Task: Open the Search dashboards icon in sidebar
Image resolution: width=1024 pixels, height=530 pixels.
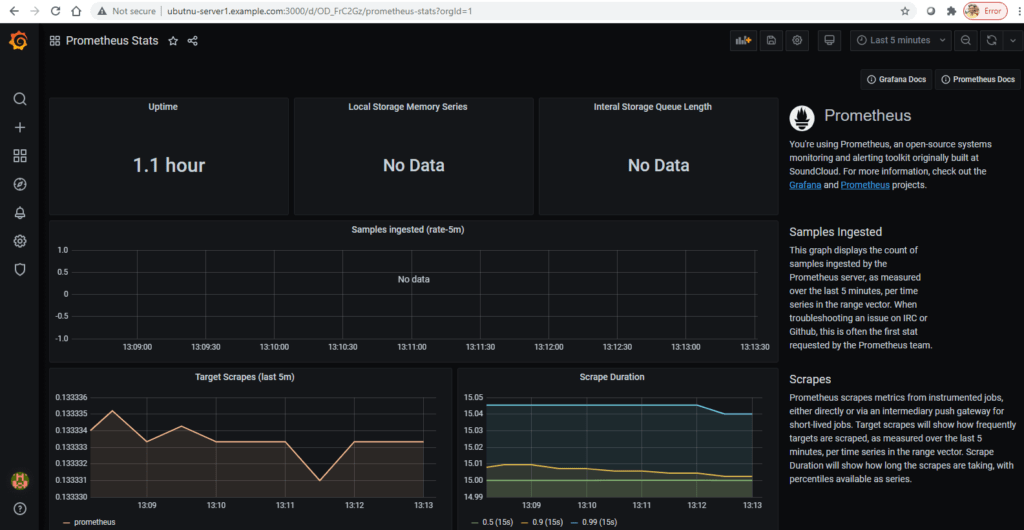Action: point(20,99)
